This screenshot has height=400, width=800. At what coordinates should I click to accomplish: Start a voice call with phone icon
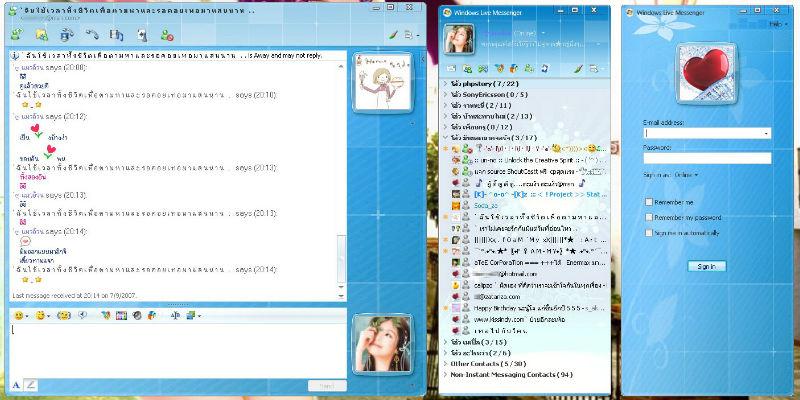click(92, 35)
